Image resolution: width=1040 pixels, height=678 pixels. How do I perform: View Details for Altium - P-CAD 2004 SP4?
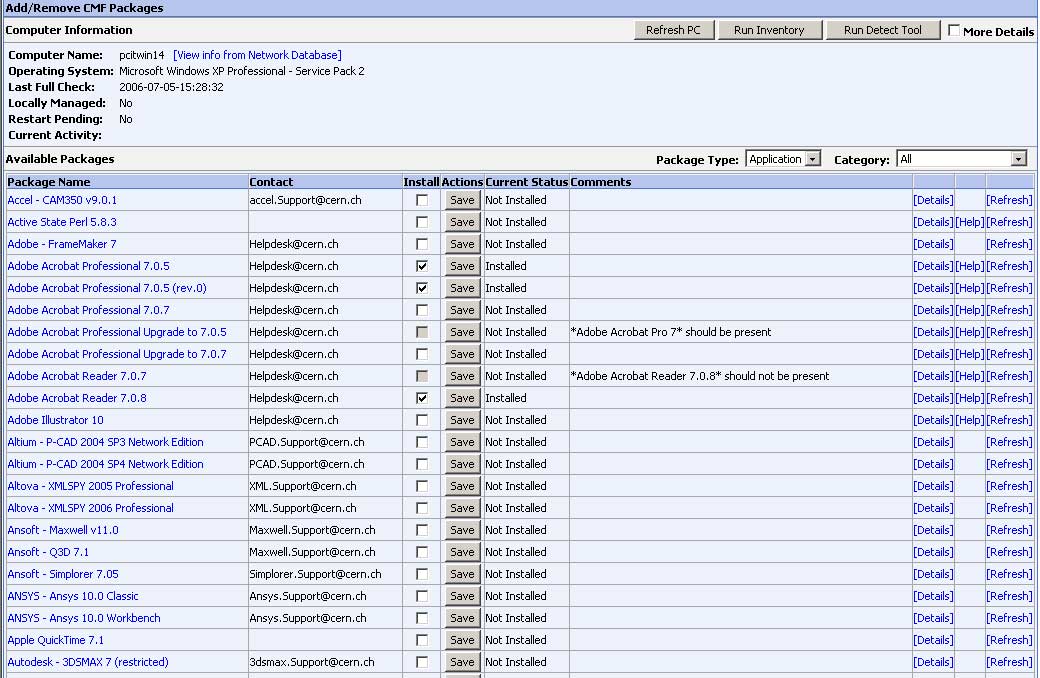point(933,464)
